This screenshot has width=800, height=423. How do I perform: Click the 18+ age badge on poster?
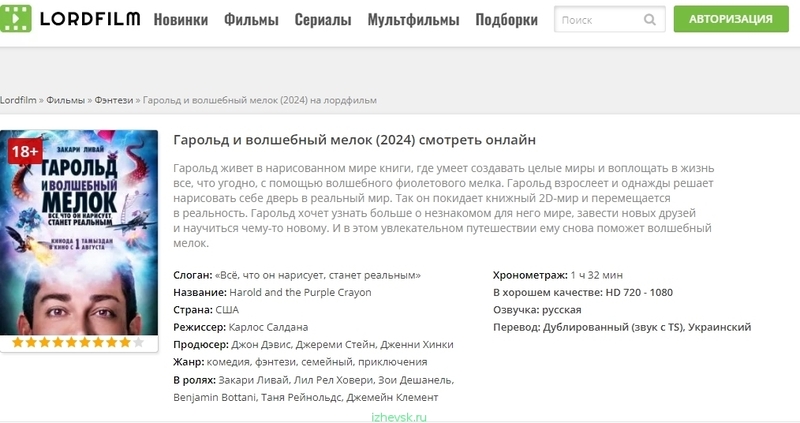coord(24,152)
